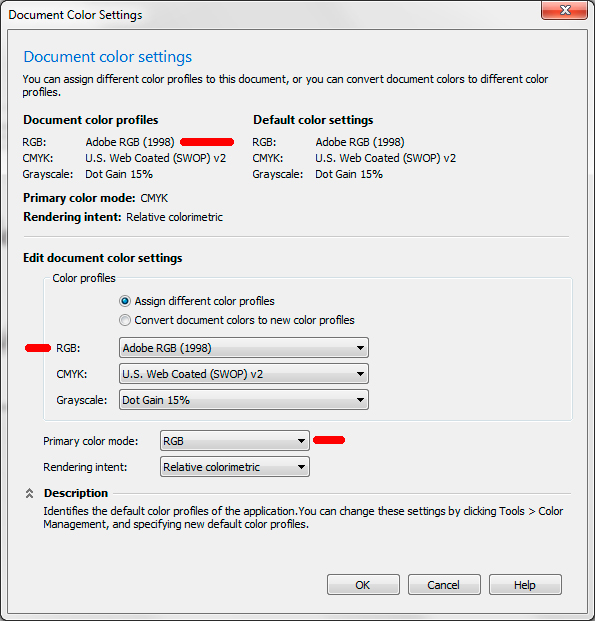Open the CMYK profile dropdown in Color profiles
The height and width of the screenshot is (621, 595).
244,374
